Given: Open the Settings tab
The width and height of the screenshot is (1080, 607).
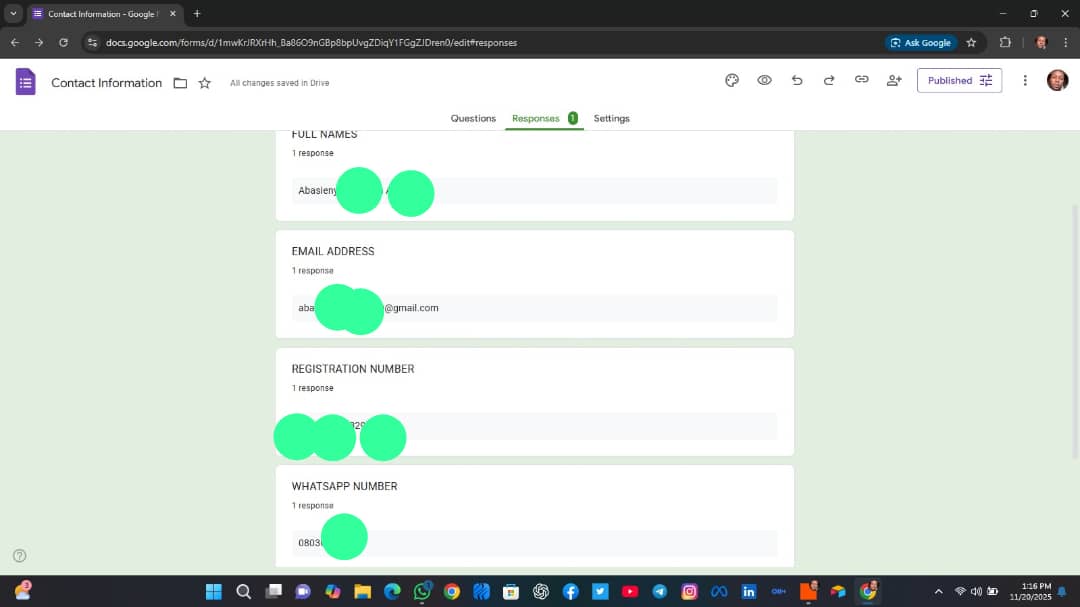Looking at the screenshot, I should (611, 118).
